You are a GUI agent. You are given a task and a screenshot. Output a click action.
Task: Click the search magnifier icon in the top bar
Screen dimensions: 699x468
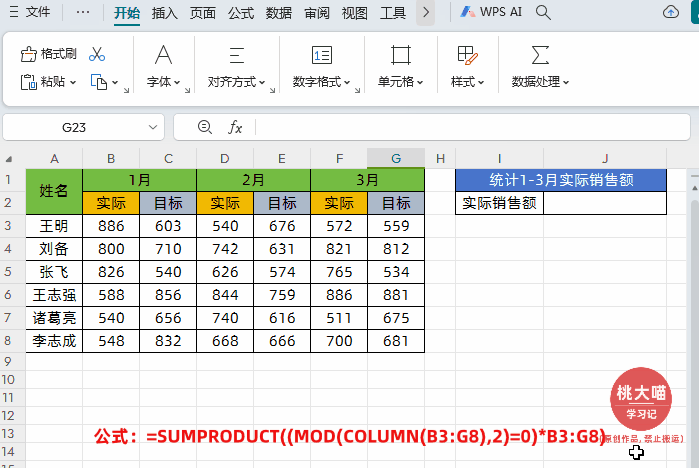[544, 12]
